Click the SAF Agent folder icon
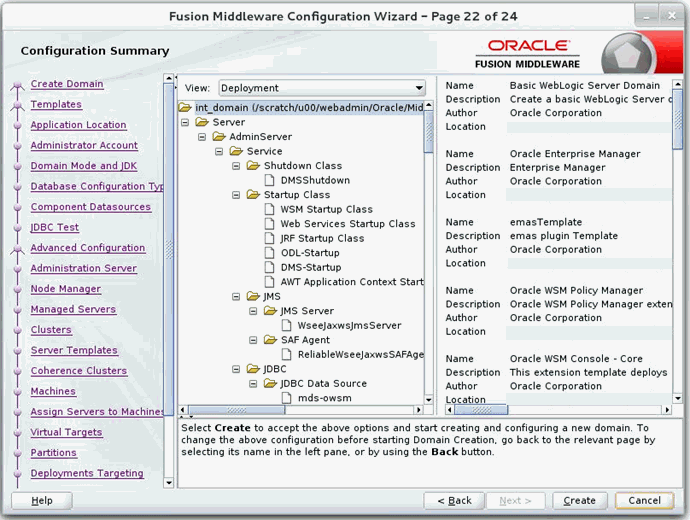Screen dimensions: 690x520 coord(270,340)
